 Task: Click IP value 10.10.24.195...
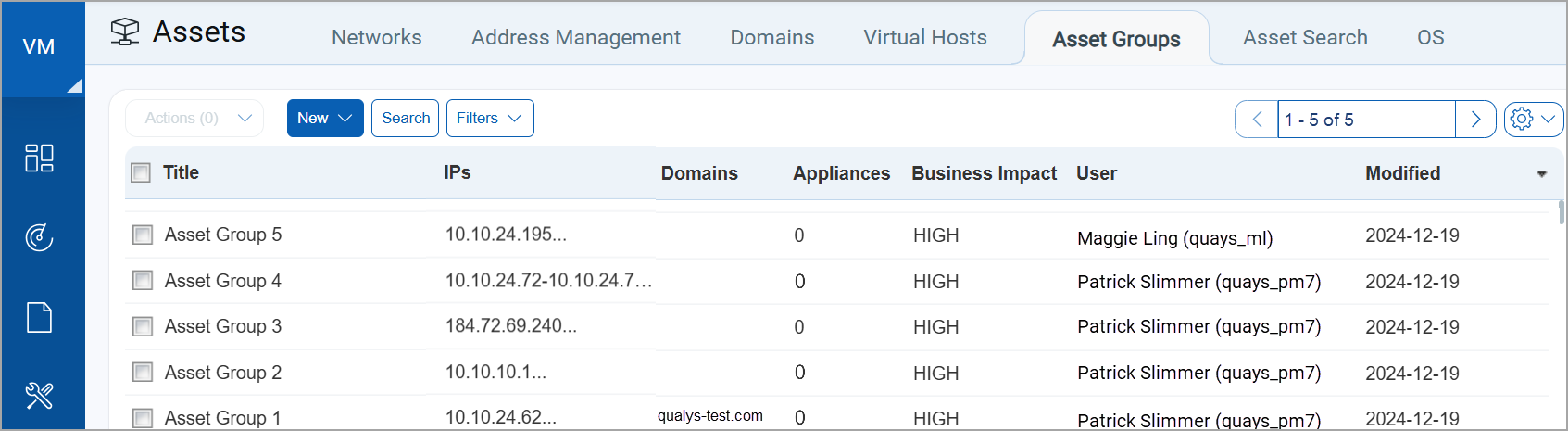[506, 235]
